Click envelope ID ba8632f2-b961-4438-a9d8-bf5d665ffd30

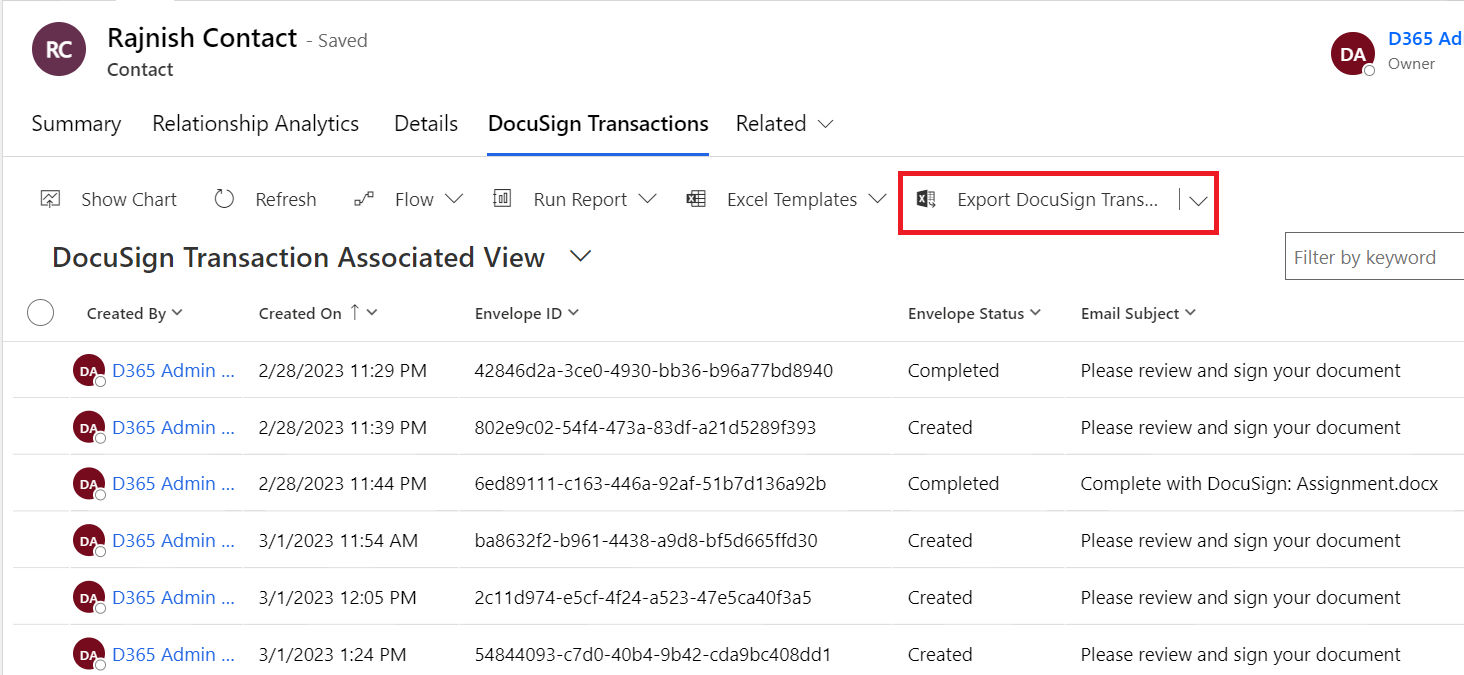[x=646, y=541]
